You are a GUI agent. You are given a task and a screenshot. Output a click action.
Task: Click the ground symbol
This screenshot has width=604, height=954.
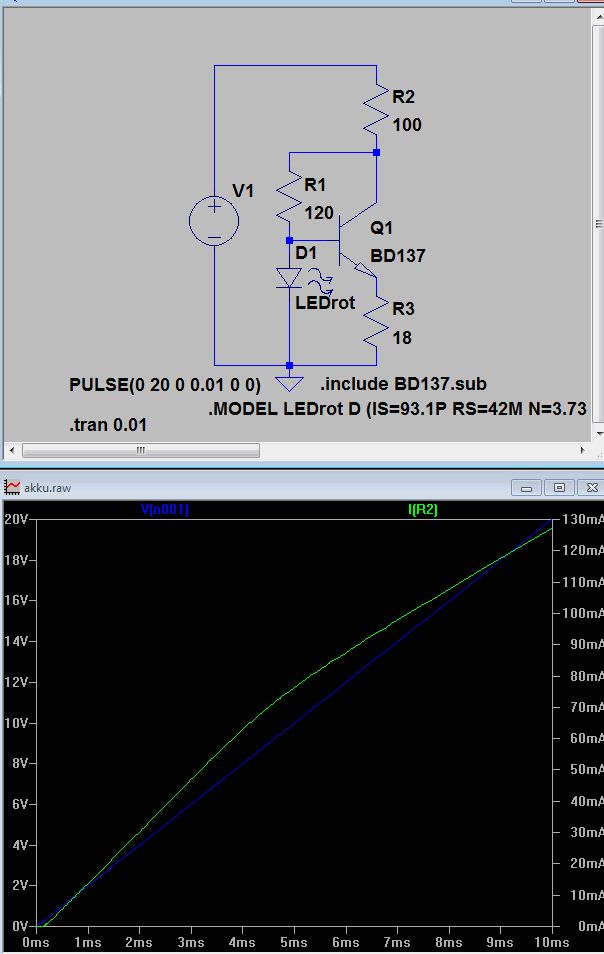click(289, 383)
